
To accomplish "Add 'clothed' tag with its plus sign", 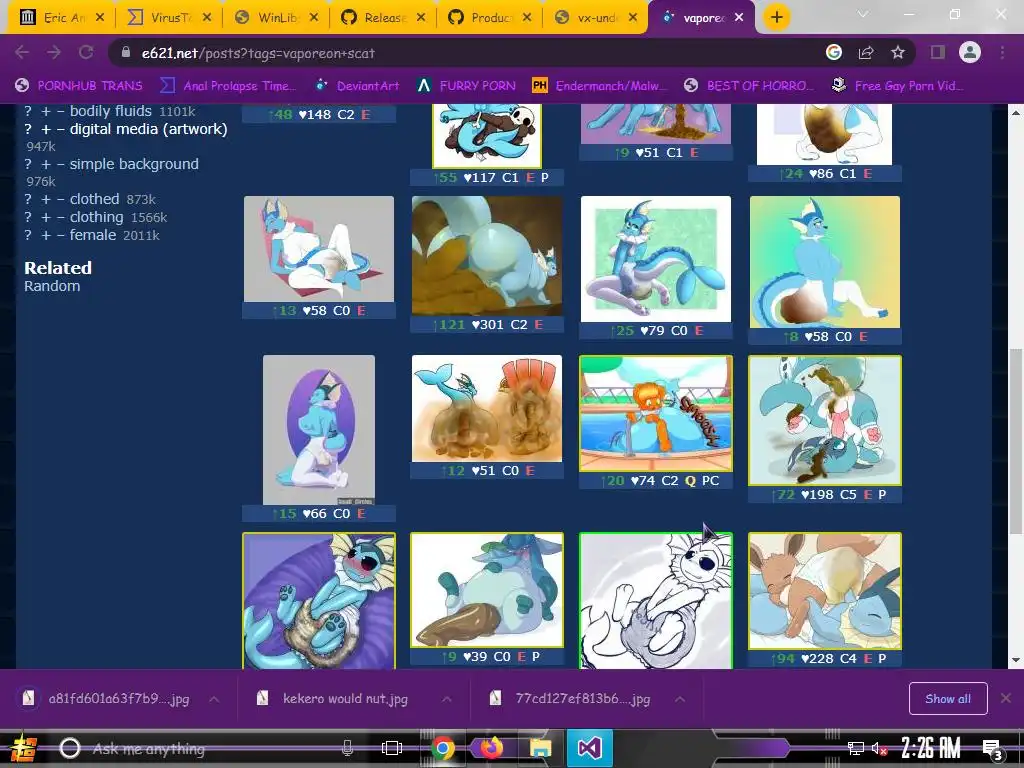I will pos(46,199).
